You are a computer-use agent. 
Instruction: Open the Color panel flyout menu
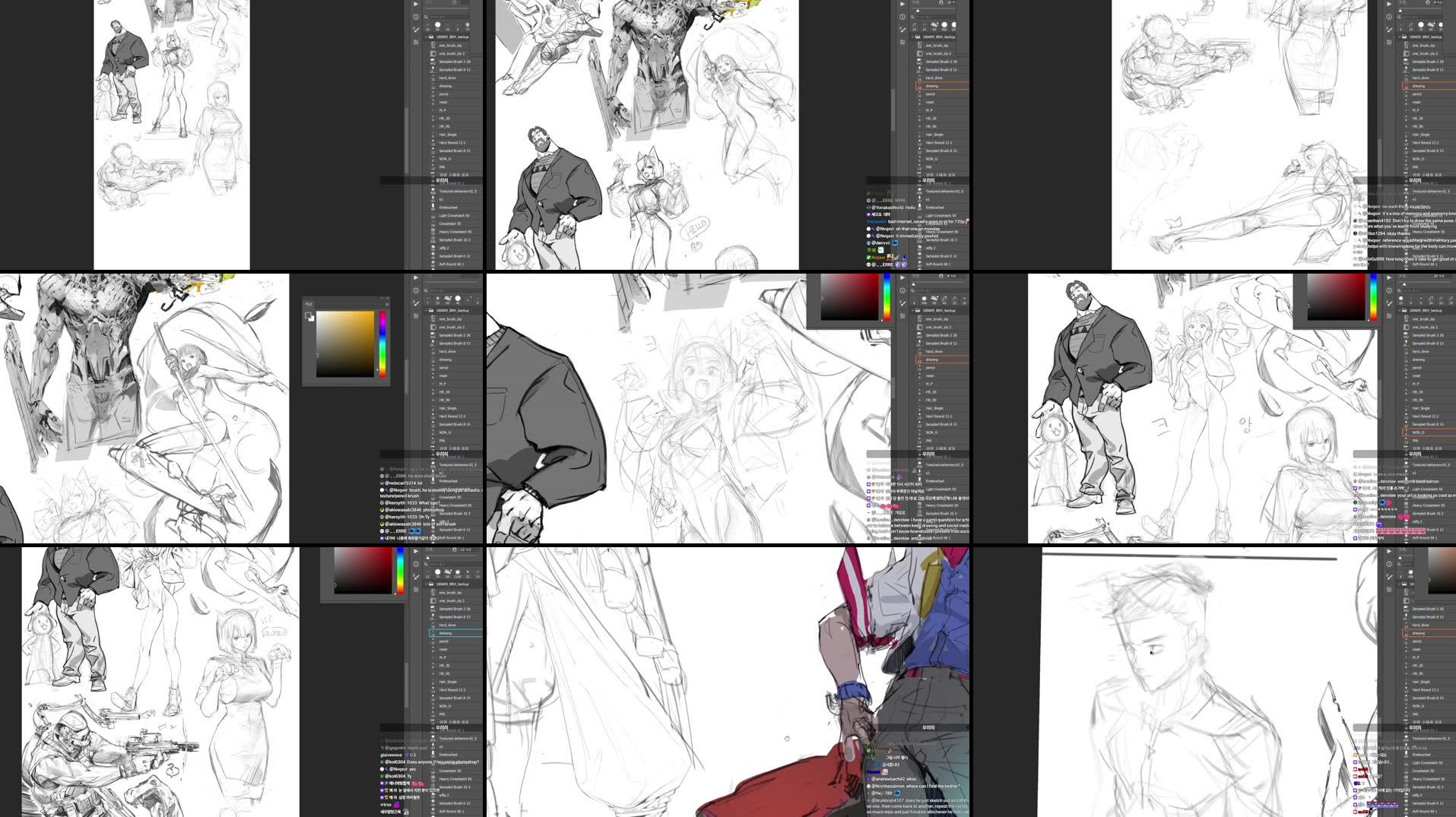coord(387,304)
